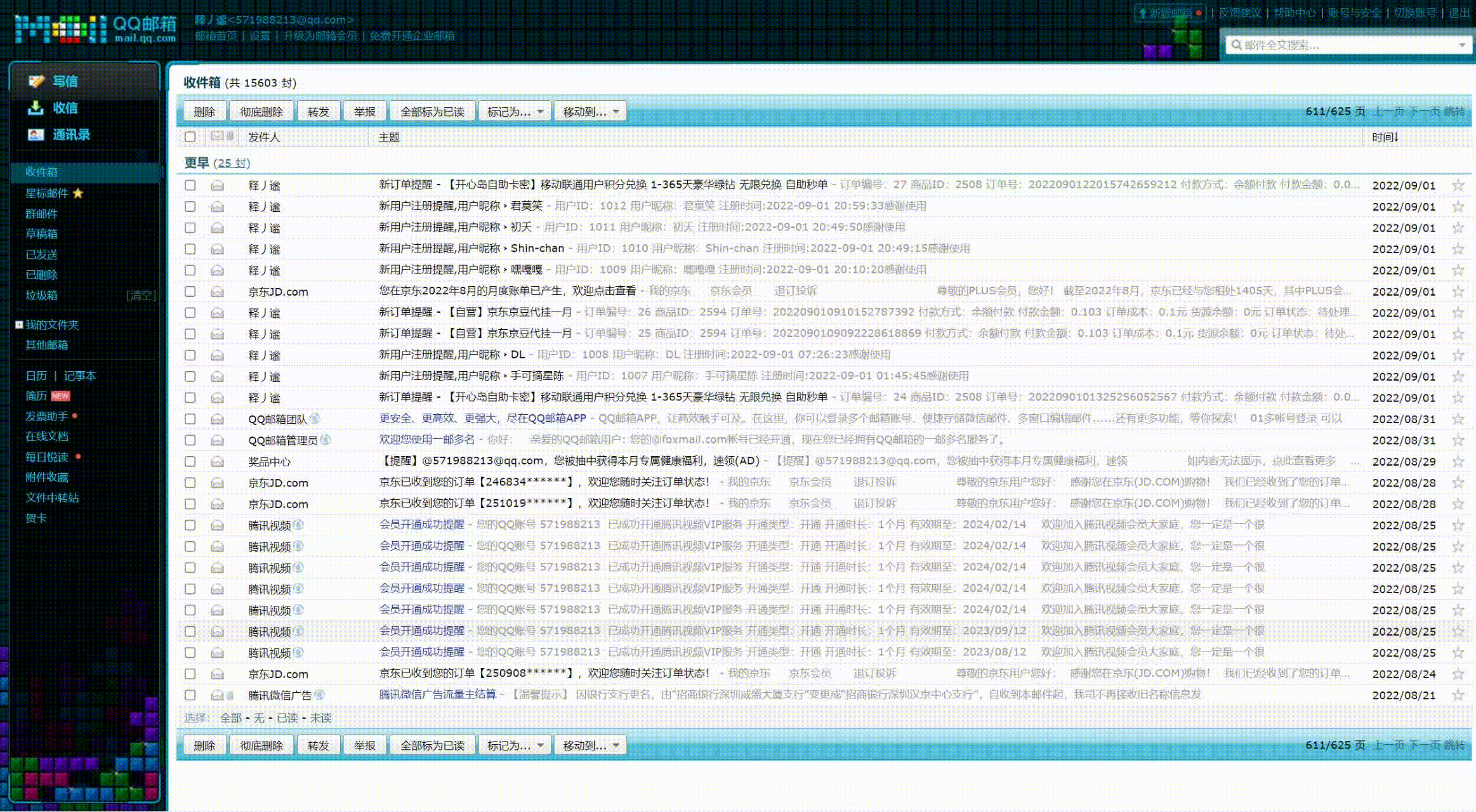Check the box for QQ邮箱团队 email
1476x812 pixels.
[190, 419]
